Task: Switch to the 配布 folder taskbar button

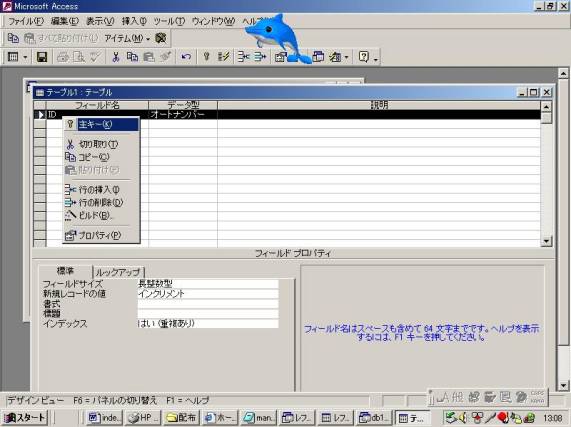Action: (182, 418)
